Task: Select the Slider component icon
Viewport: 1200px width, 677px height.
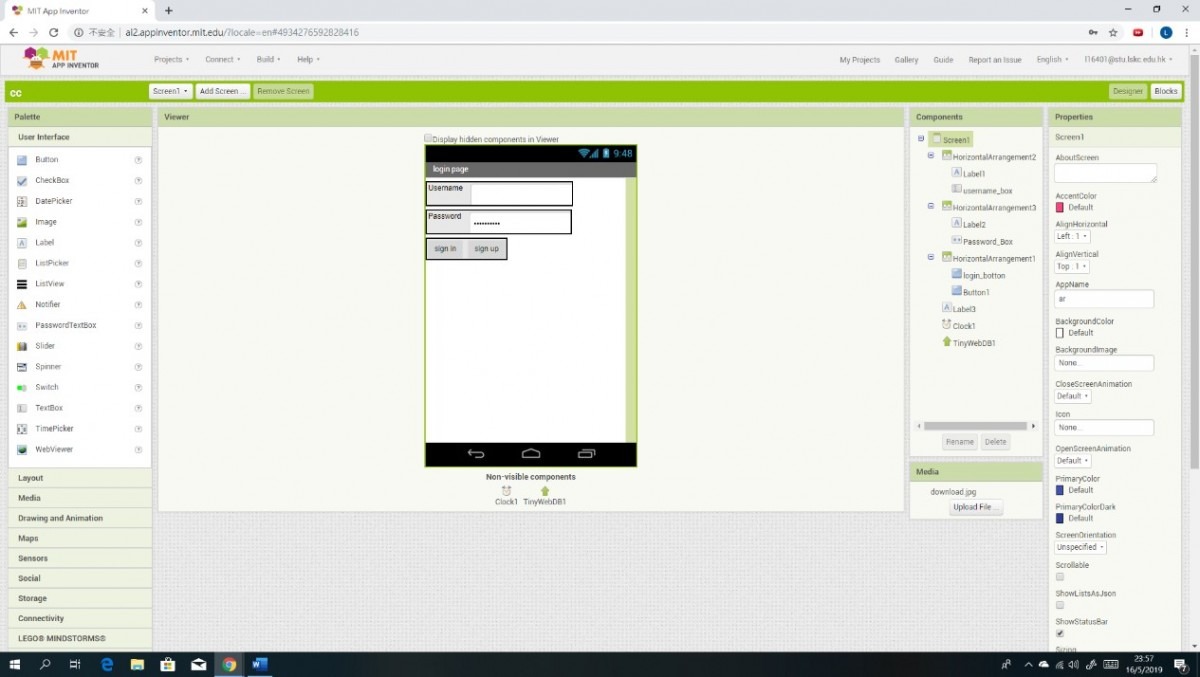Action: [22, 346]
